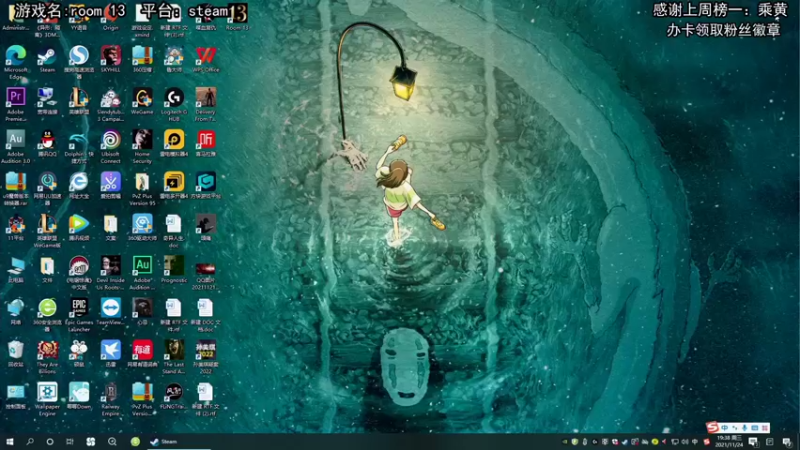Open the TeamViewer shortcut
The image size is (800, 450).
110,310
